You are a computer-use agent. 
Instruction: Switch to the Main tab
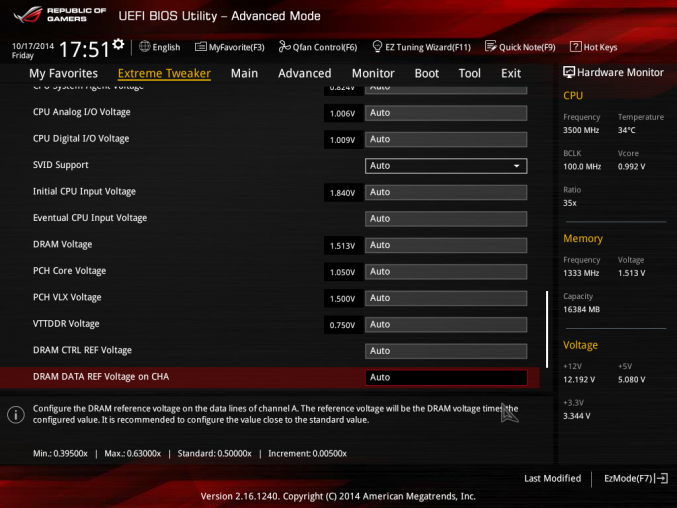(244, 73)
